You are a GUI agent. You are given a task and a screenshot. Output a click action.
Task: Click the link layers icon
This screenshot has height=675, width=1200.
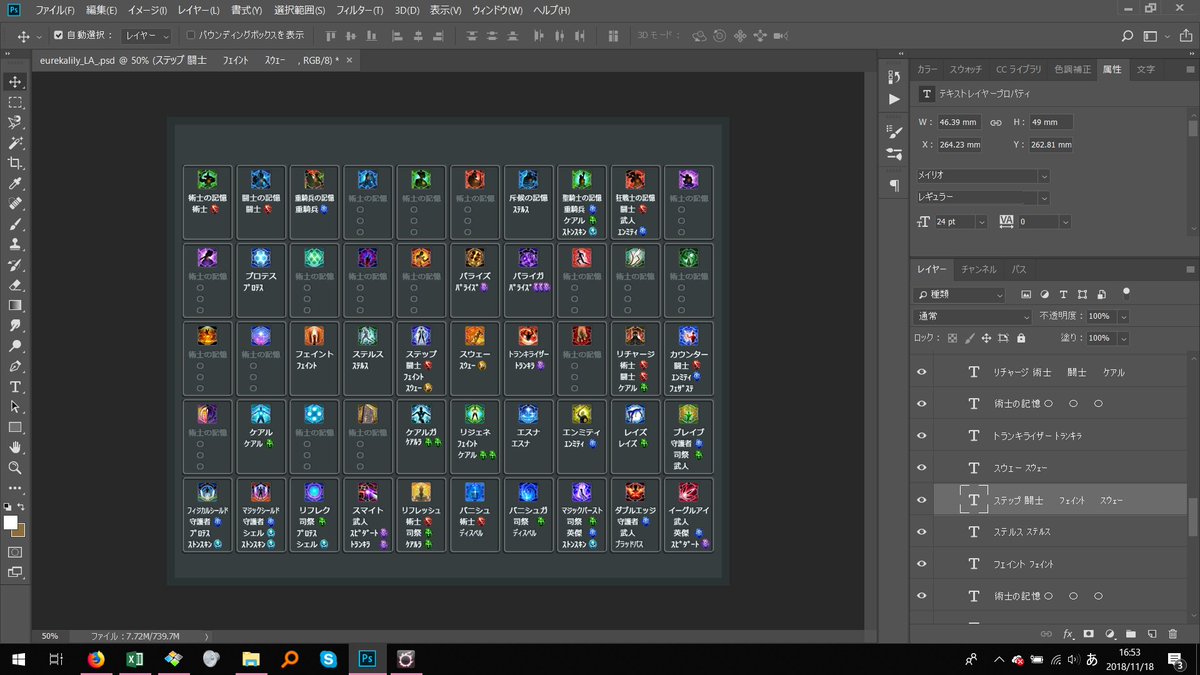[x=1047, y=634]
